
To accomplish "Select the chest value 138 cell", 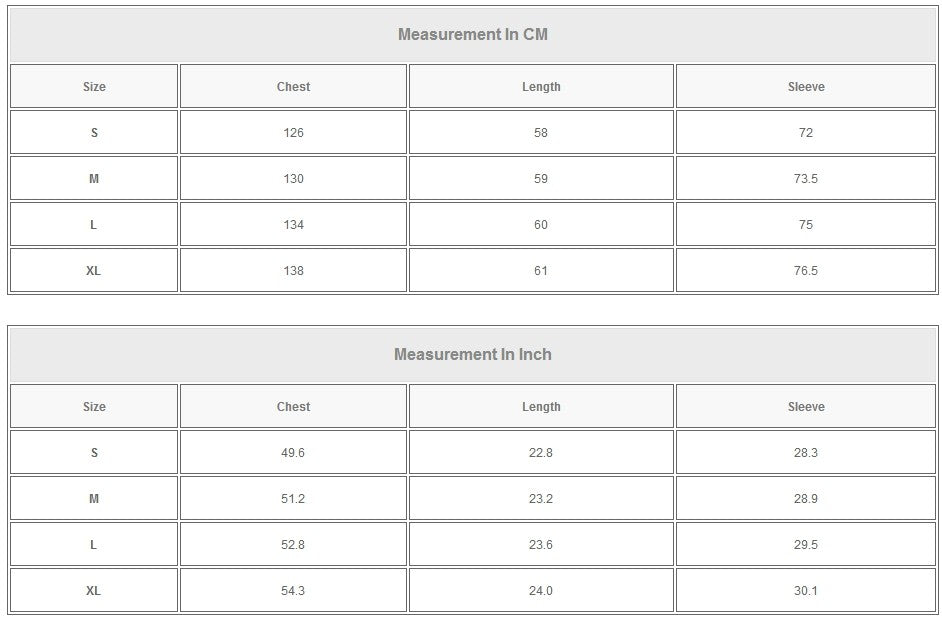I will coord(293,271).
